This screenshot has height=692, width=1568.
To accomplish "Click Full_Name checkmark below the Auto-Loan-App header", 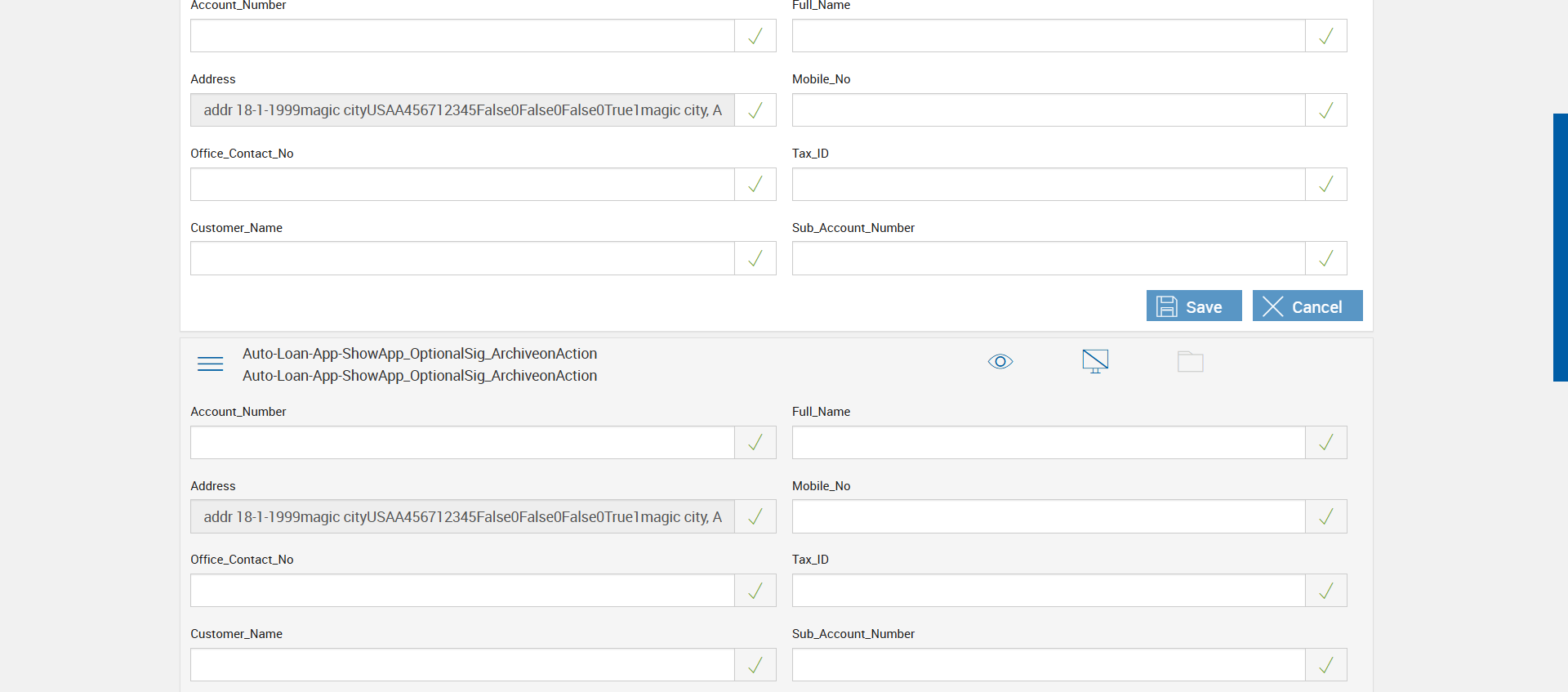I will (x=1325, y=443).
